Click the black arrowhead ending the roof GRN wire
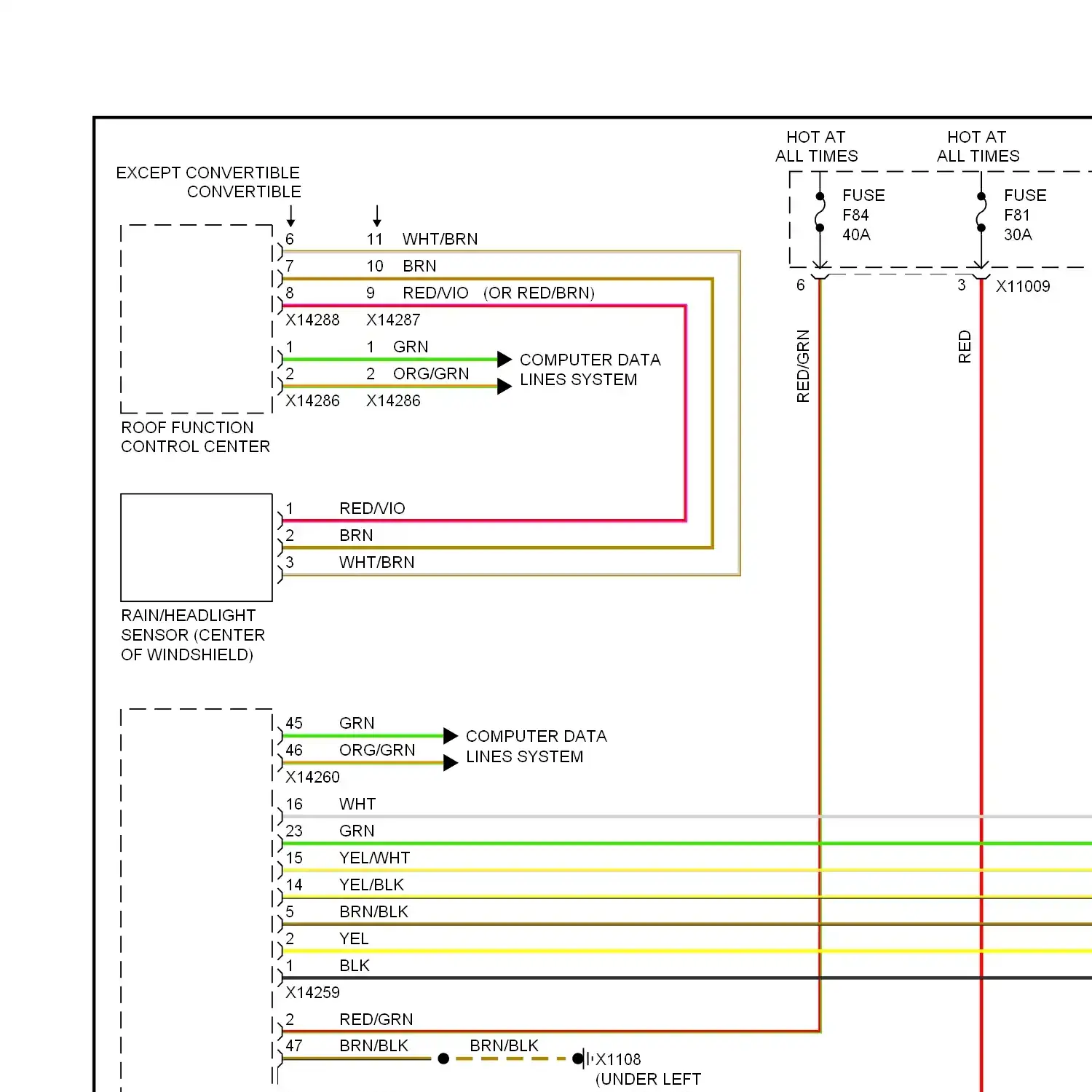This screenshot has width=1092, height=1092. (505, 359)
